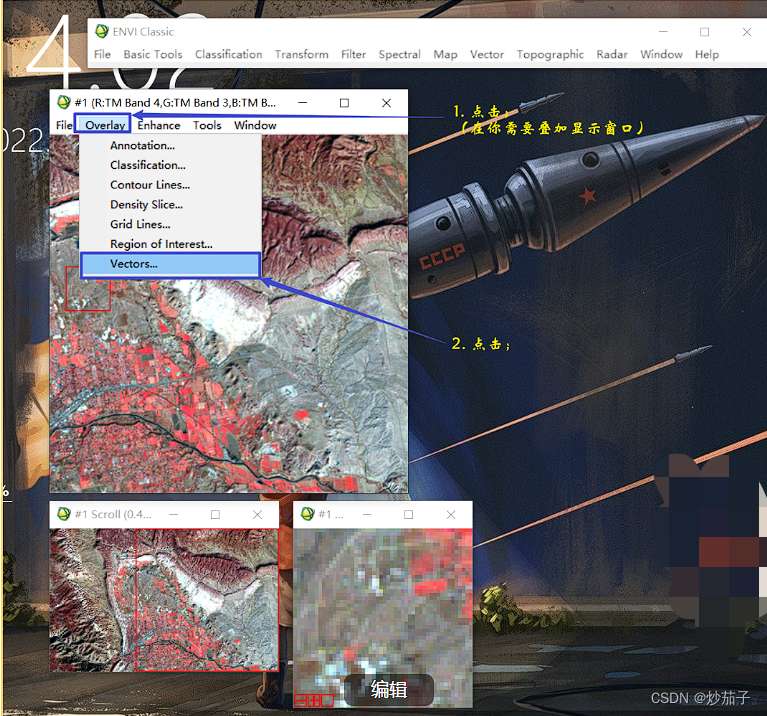Viewport: 767px width, 716px height.
Task: Close the #1 Zoom window
Action: click(x=451, y=515)
